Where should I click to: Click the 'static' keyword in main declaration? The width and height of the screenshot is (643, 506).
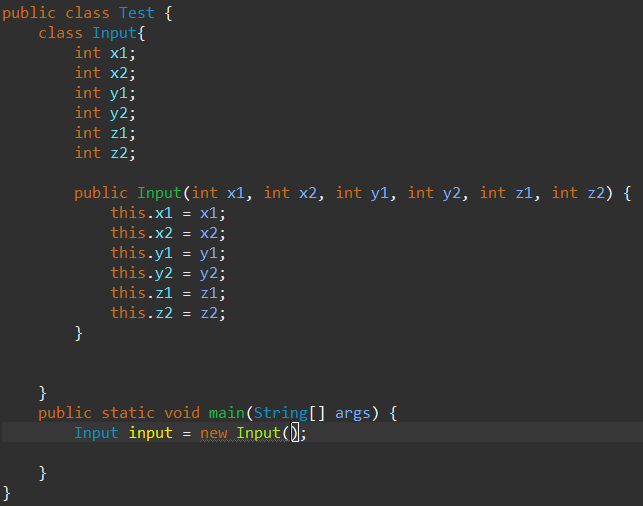(x=128, y=413)
